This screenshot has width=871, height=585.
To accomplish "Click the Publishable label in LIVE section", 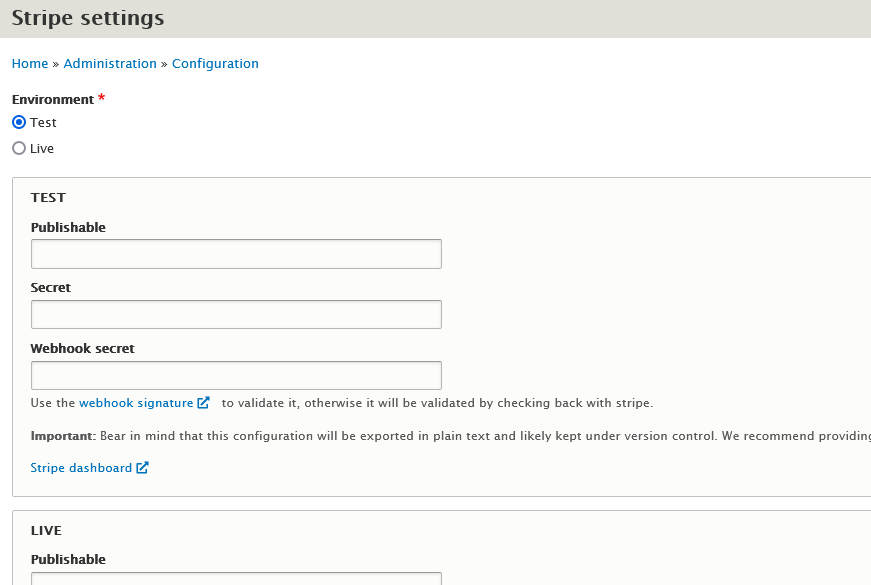I will [x=68, y=559].
